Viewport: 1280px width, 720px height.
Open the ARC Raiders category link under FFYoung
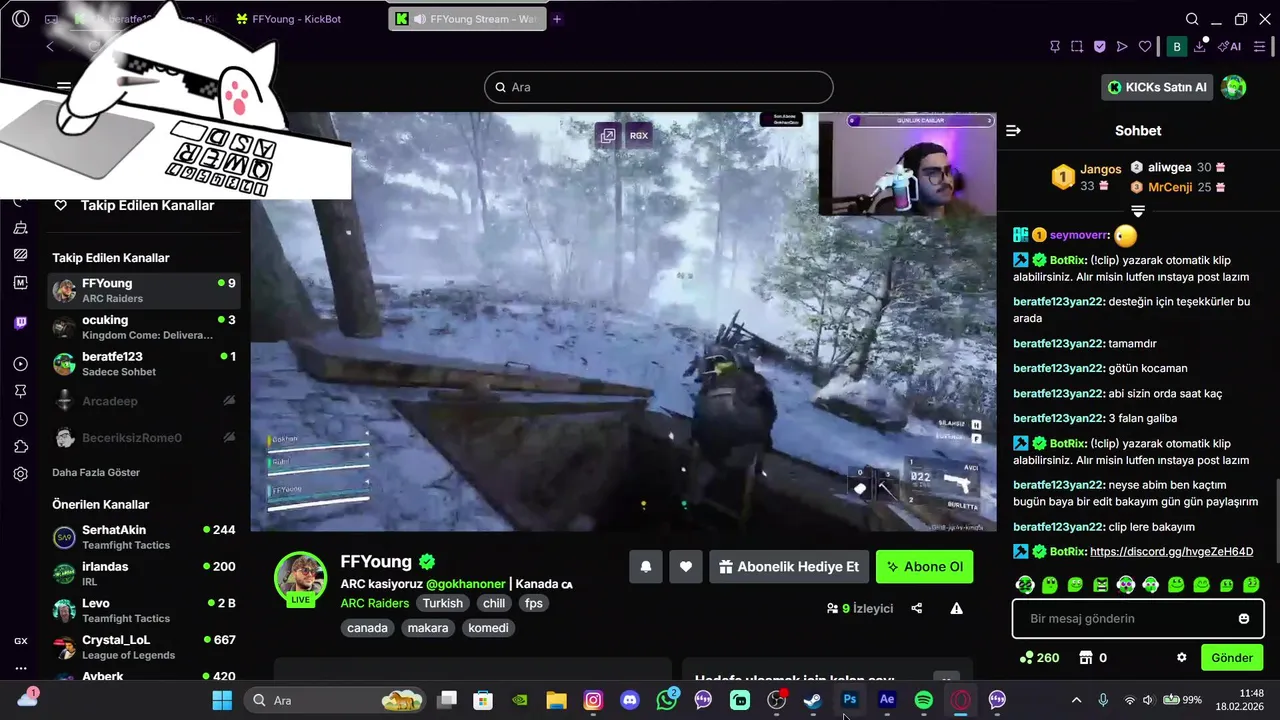click(x=375, y=603)
